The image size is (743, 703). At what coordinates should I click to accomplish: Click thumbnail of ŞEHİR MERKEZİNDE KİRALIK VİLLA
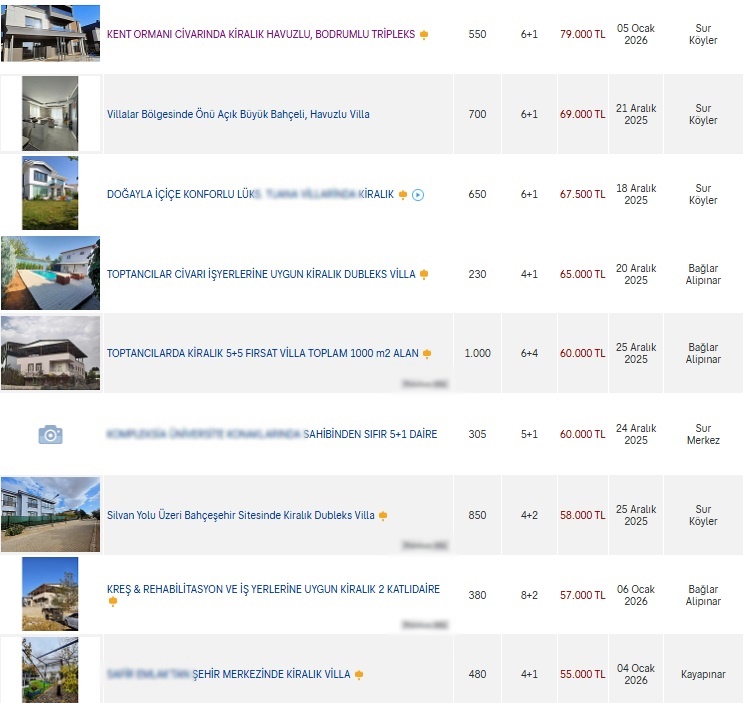(50, 669)
